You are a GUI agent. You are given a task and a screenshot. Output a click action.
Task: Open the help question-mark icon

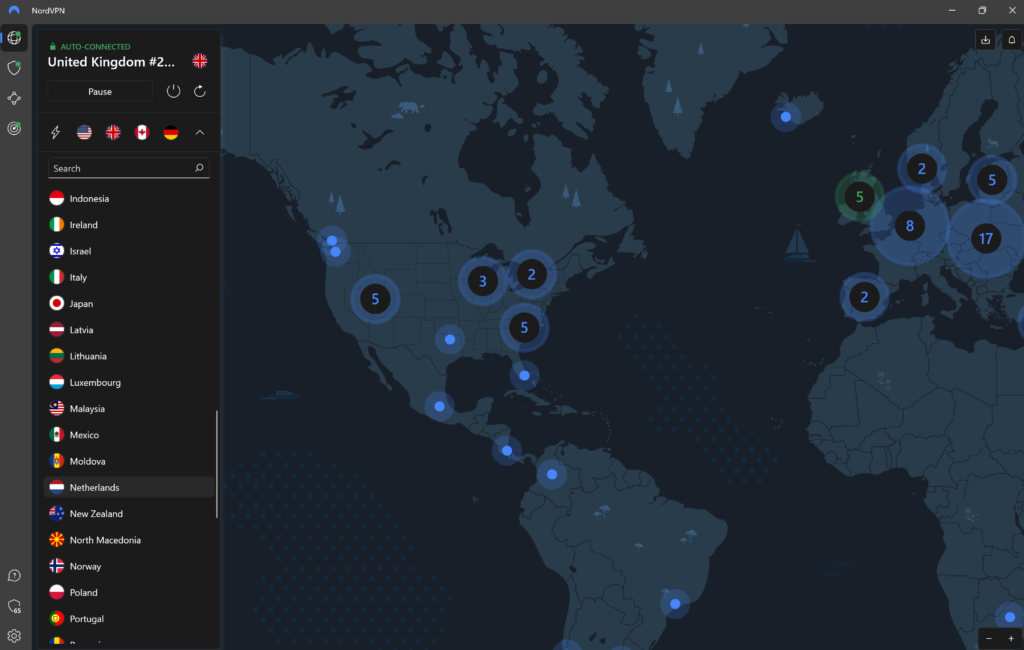14,576
